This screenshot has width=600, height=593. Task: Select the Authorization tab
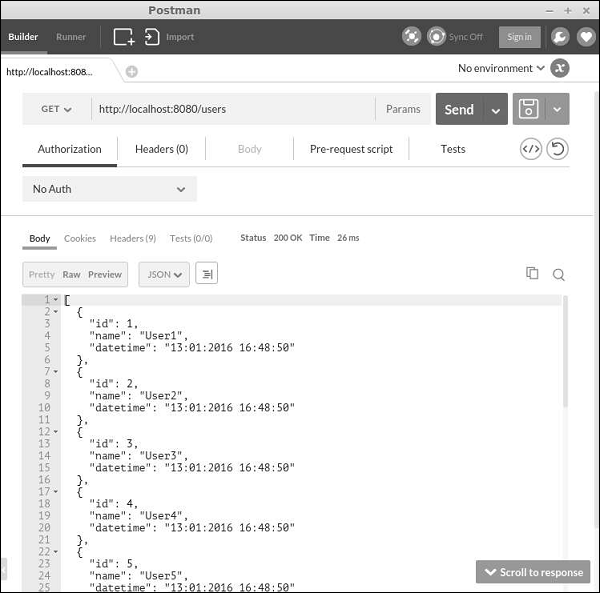70,149
